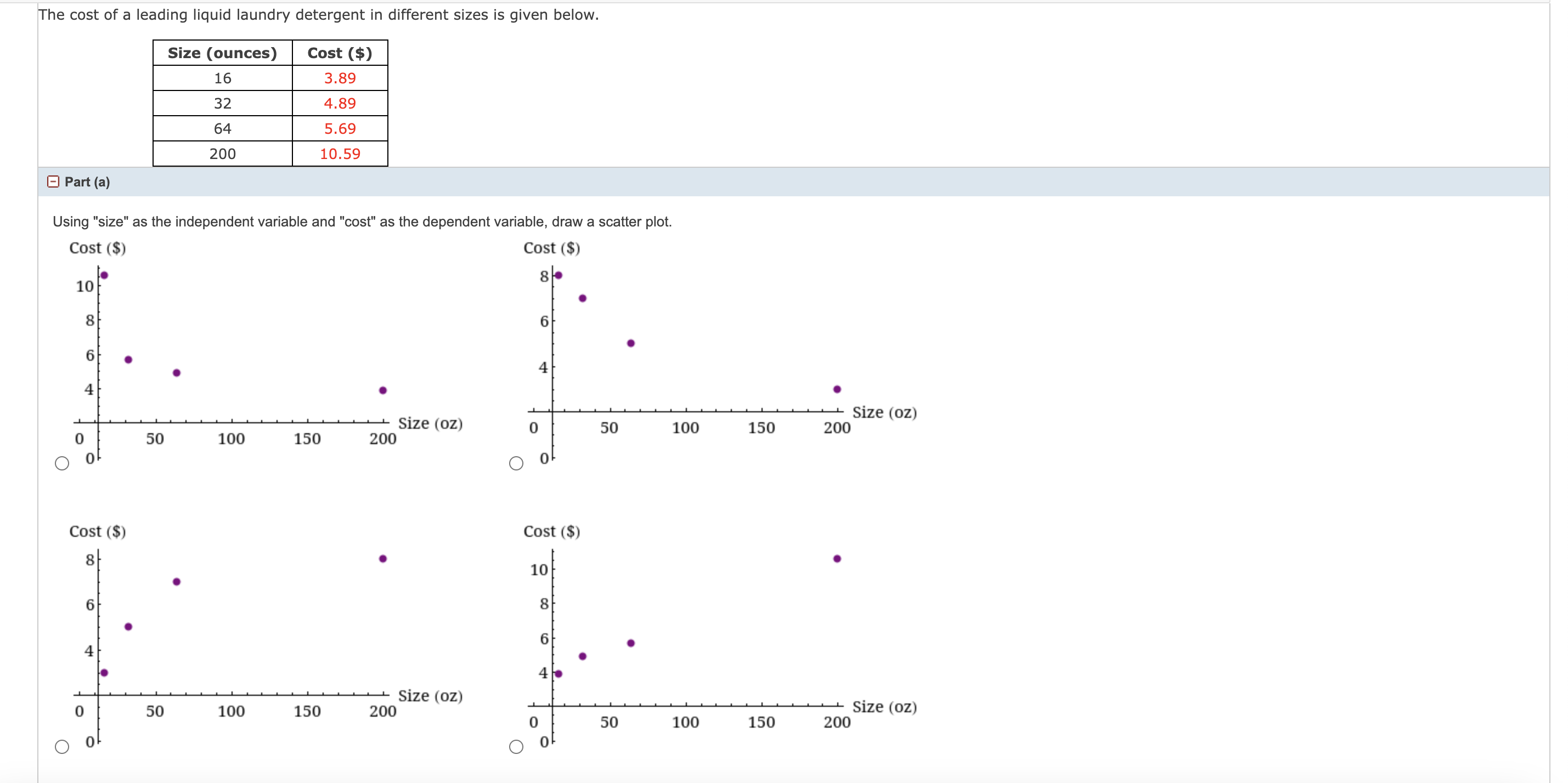Image resolution: width=1568 pixels, height=783 pixels.
Task: Click the 200 tick label on the top-right plot axis
Action: tap(837, 428)
